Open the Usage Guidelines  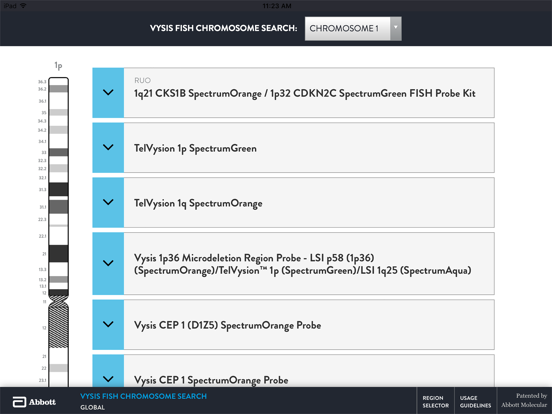475,401
